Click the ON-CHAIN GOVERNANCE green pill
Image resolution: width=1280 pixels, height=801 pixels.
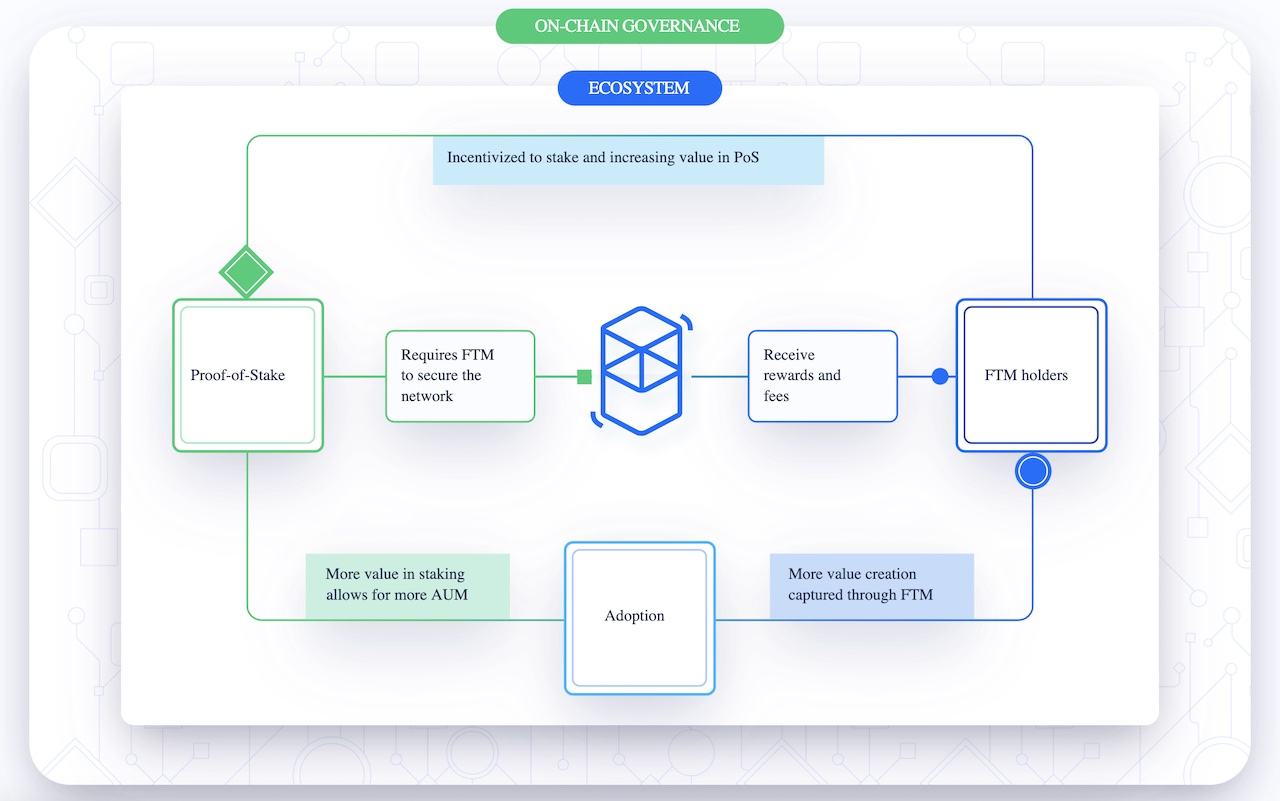tap(639, 26)
